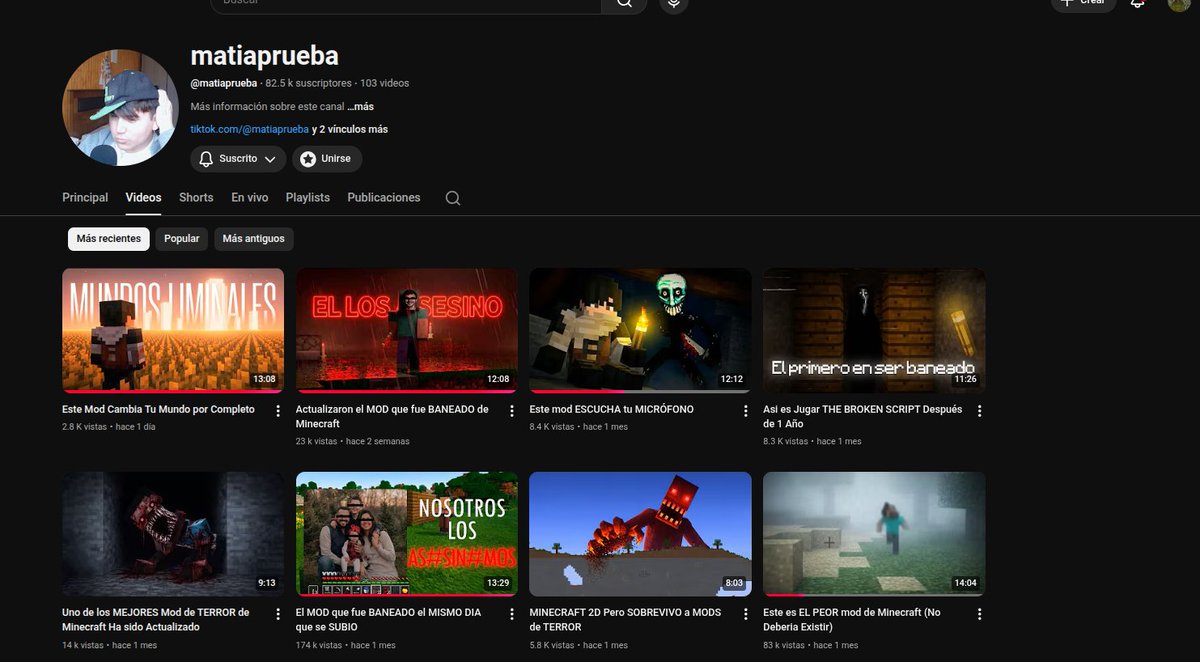Expand channel description with ...más
1200x662 pixels.
[x=360, y=106]
